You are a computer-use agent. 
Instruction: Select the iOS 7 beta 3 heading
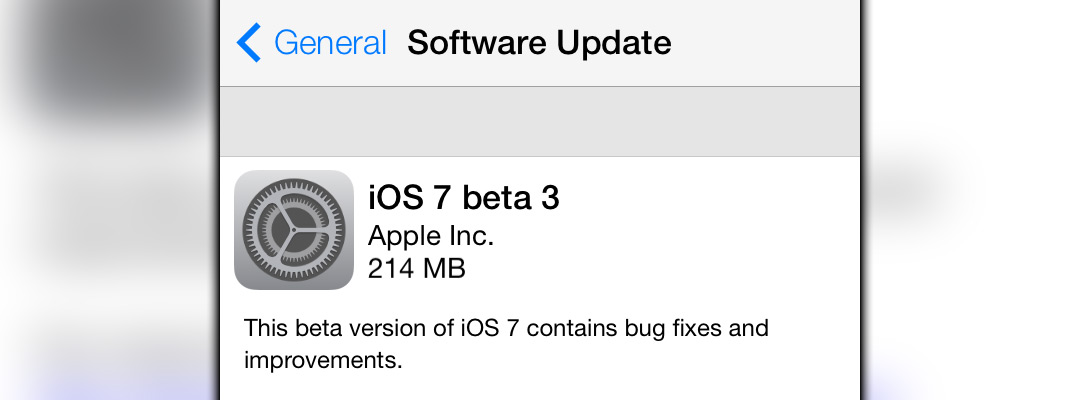coord(464,198)
